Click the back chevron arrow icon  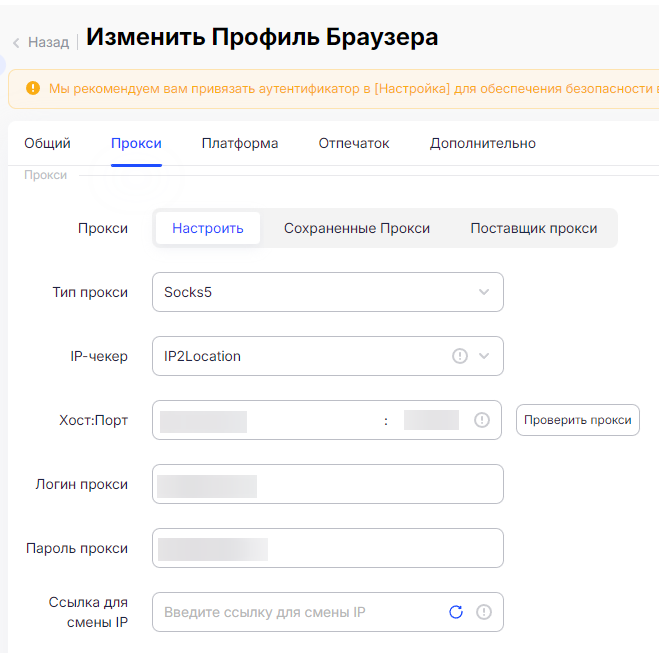[16, 43]
